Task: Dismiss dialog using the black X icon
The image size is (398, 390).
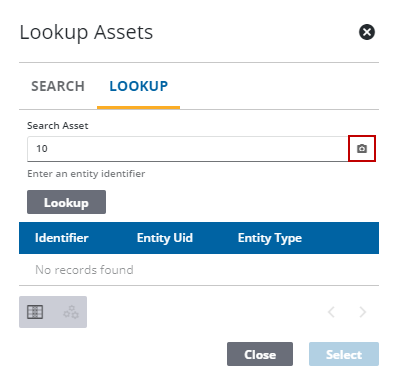Action: point(367,32)
